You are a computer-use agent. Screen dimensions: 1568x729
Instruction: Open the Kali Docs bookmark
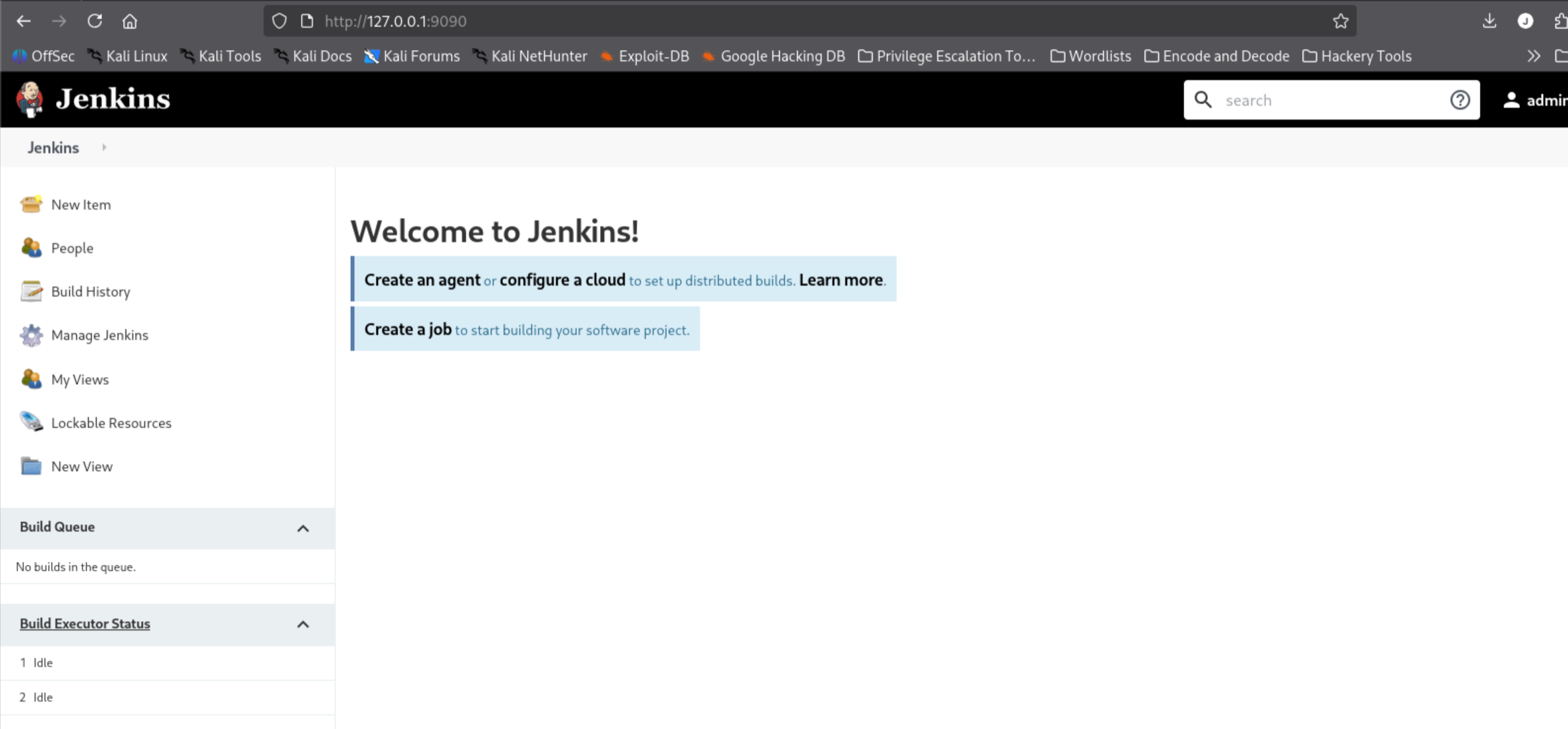[x=313, y=56]
